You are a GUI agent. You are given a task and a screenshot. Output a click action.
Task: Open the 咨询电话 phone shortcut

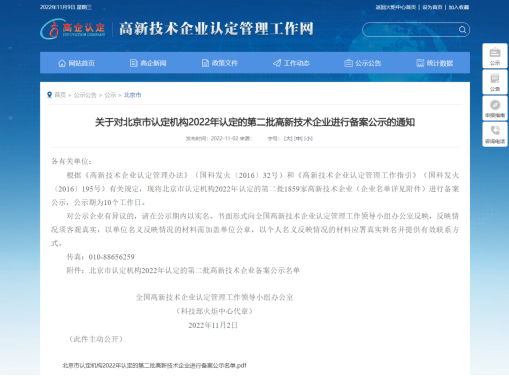click(x=495, y=134)
